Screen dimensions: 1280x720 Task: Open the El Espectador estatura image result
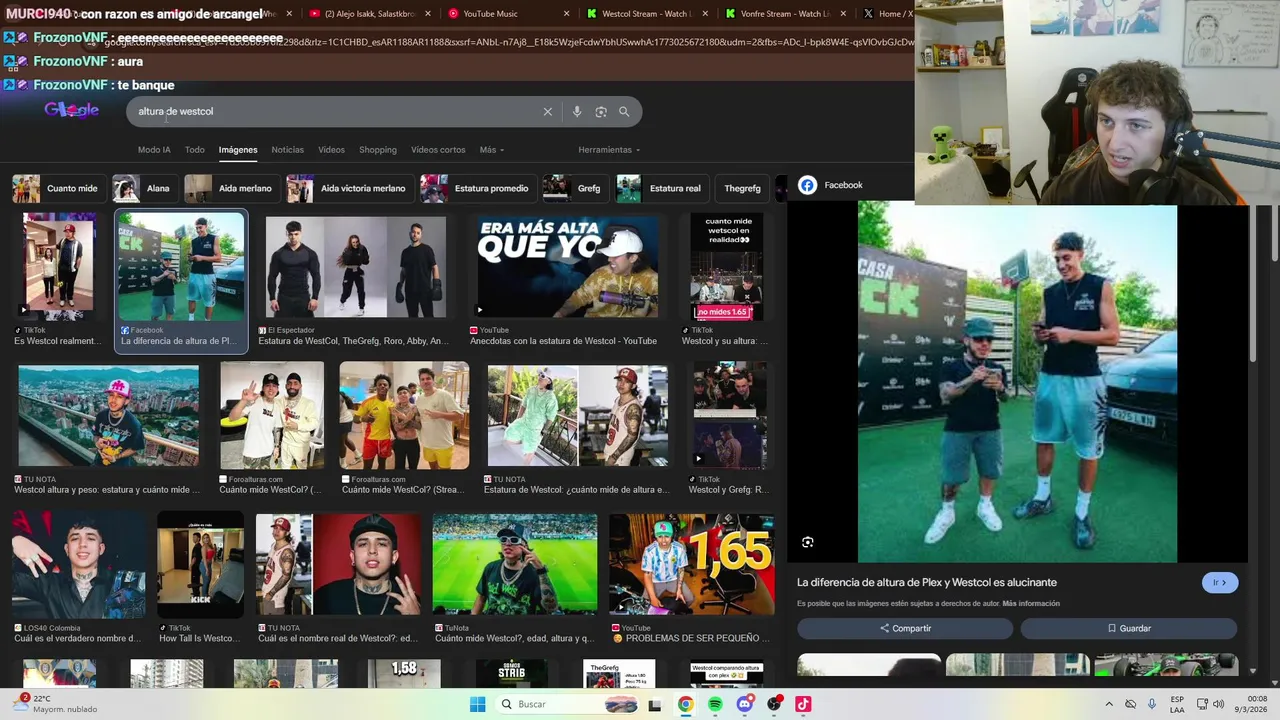(x=356, y=267)
